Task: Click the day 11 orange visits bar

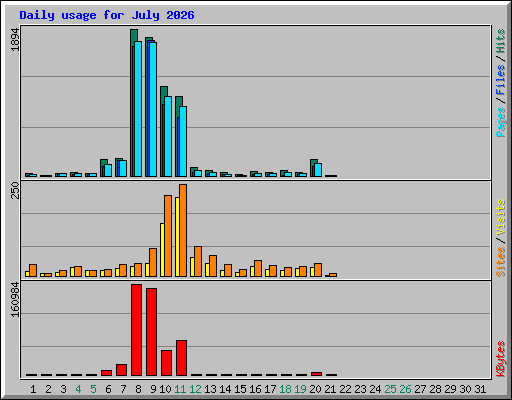Action: [183, 230]
